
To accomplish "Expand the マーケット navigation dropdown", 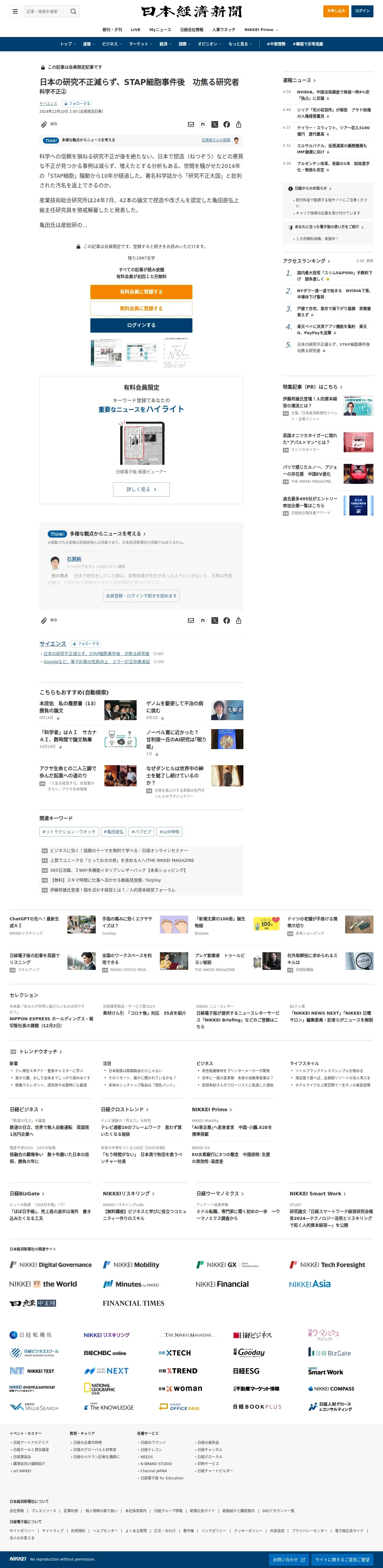I will [x=141, y=44].
